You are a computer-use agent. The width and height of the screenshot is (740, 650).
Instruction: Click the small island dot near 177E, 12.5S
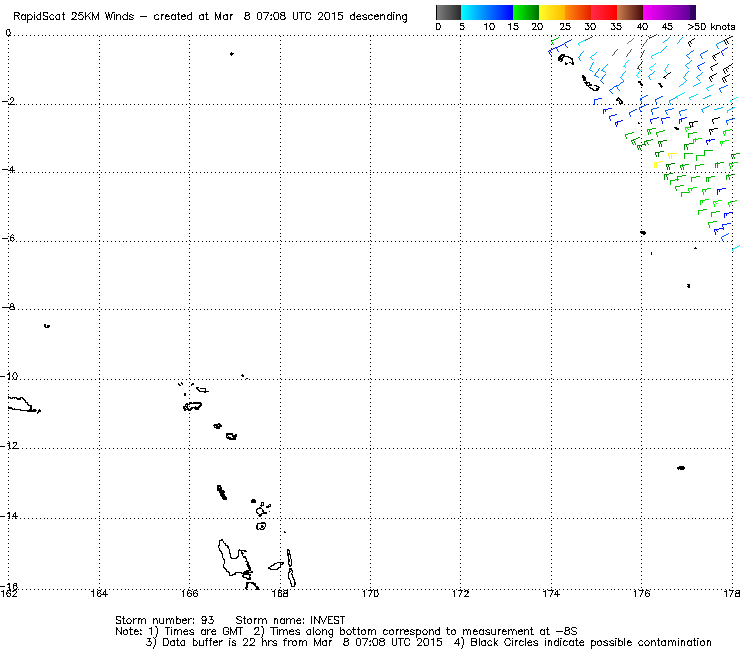click(x=681, y=468)
